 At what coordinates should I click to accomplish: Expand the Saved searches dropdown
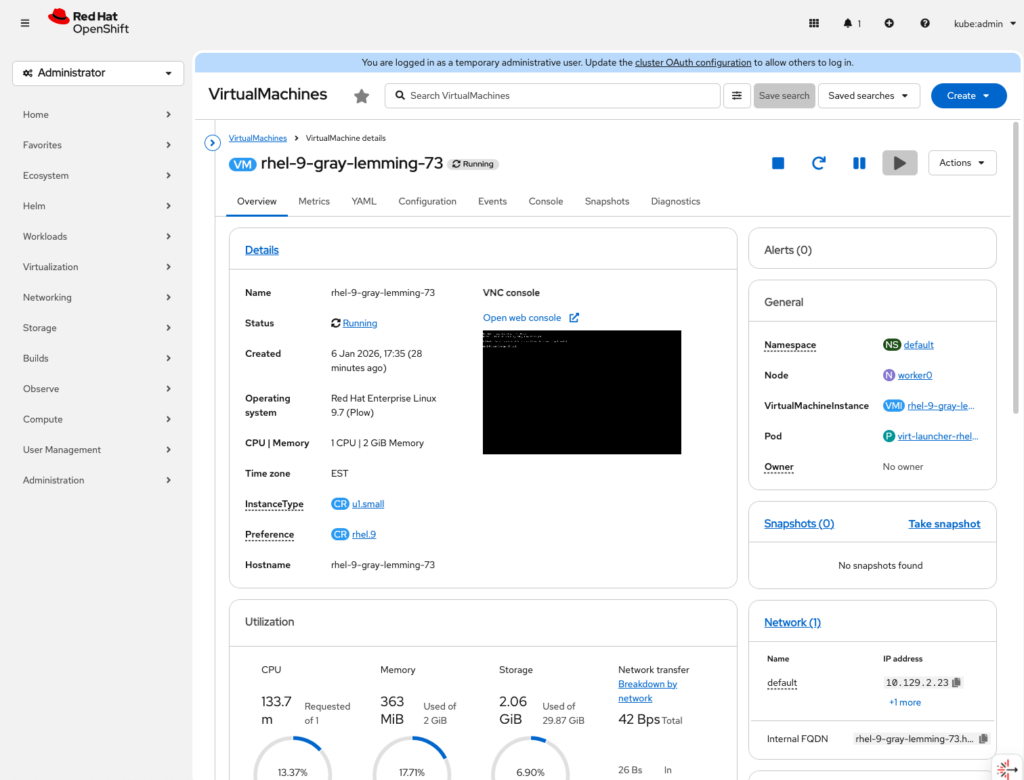tap(868, 96)
